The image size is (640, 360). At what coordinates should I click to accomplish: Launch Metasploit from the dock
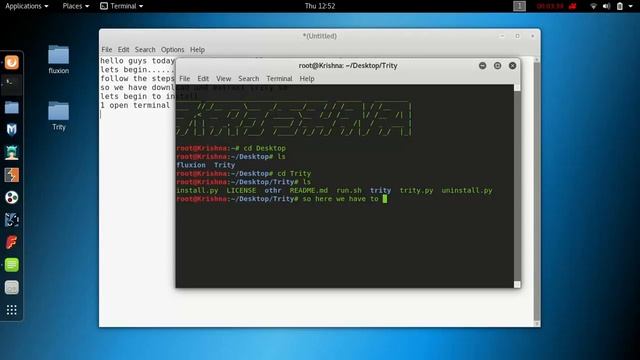coord(11,130)
